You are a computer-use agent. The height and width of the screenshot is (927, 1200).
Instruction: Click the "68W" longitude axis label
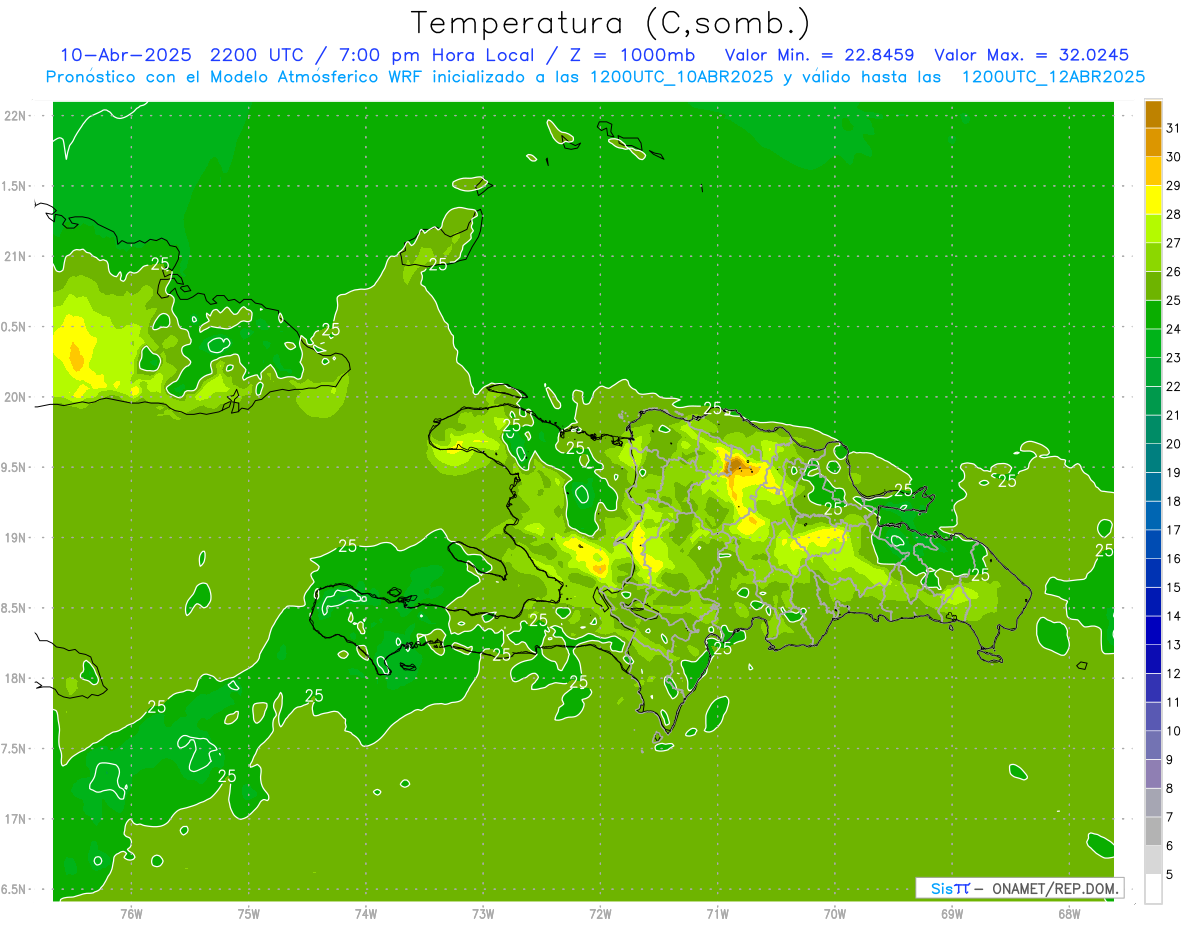click(x=1069, y=912)
